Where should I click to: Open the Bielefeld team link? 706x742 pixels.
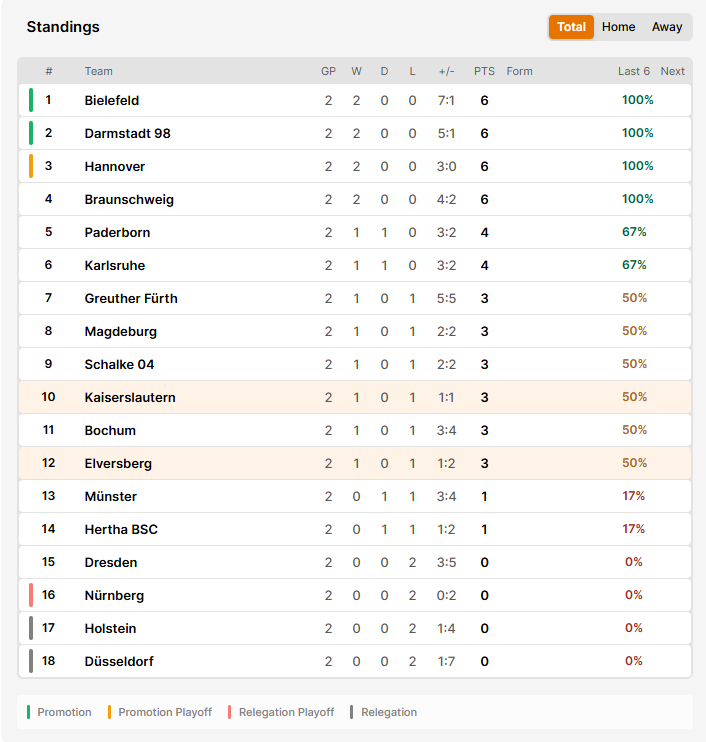pyautogui.click(x=112, y=100)
